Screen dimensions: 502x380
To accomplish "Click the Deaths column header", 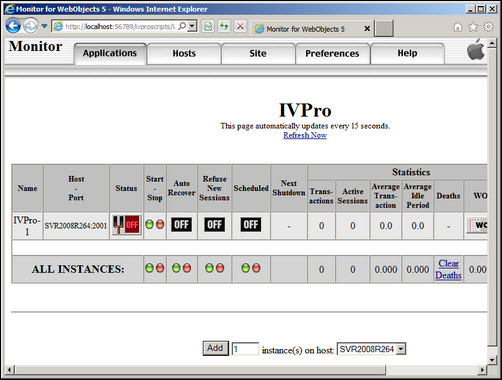I will [448, 196].
